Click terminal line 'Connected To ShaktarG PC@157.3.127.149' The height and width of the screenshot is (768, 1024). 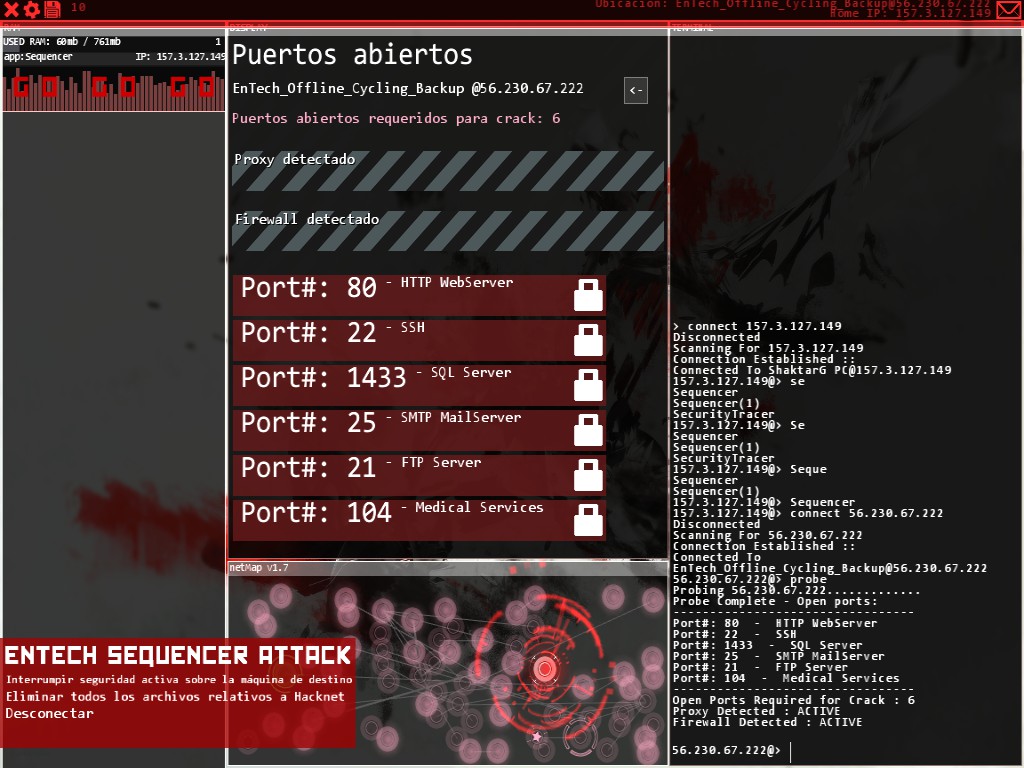[812, 370]
